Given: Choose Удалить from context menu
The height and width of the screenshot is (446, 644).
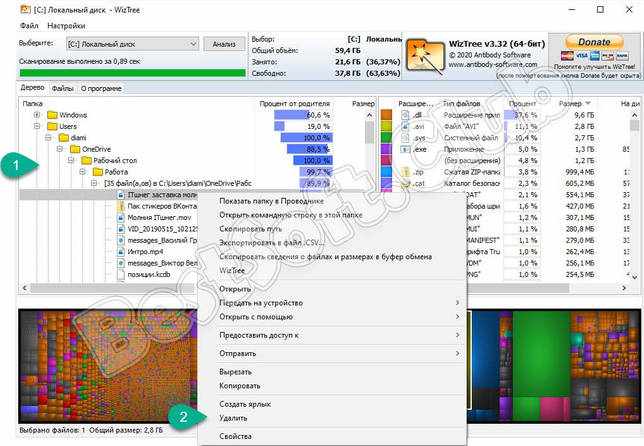Looking at the screenshot, I should pyautogui.click(x=233, y=418).
